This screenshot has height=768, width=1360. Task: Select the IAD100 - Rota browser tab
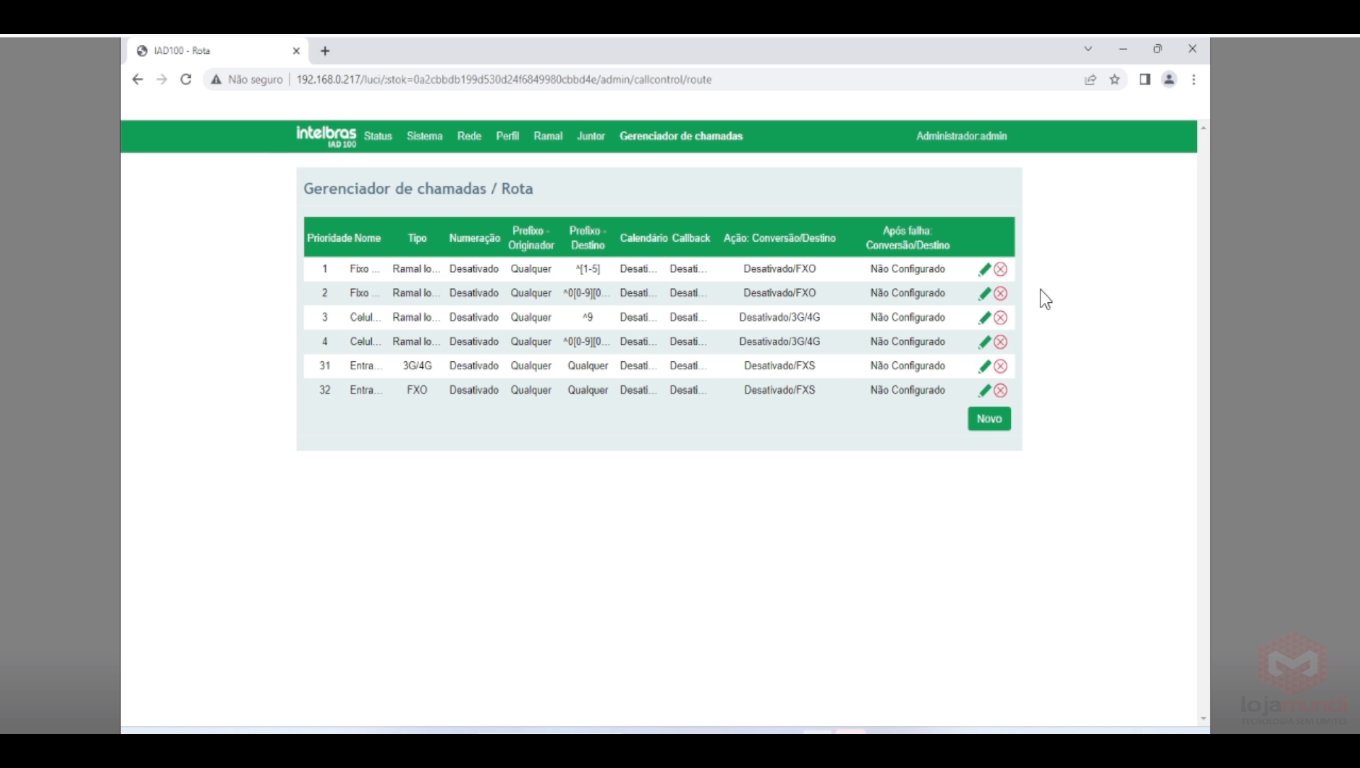click(x=217, y=51)
